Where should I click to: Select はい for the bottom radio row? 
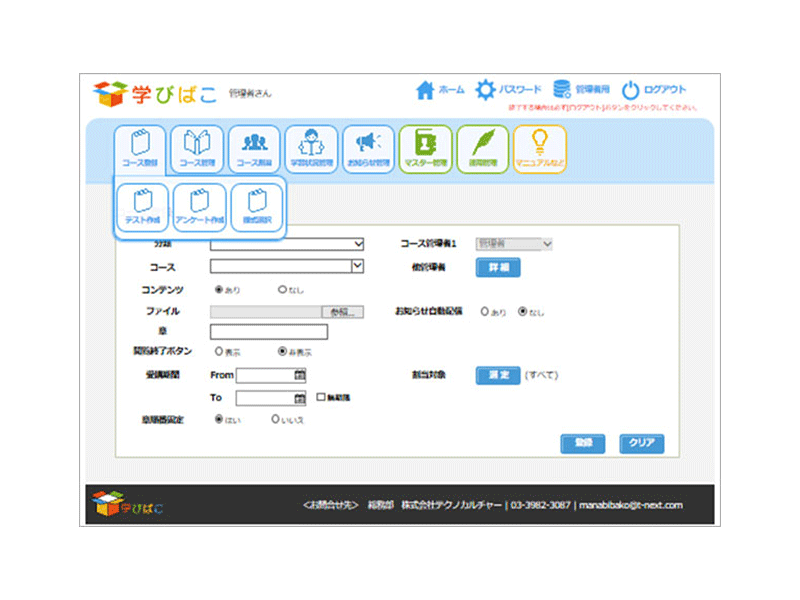219,419
